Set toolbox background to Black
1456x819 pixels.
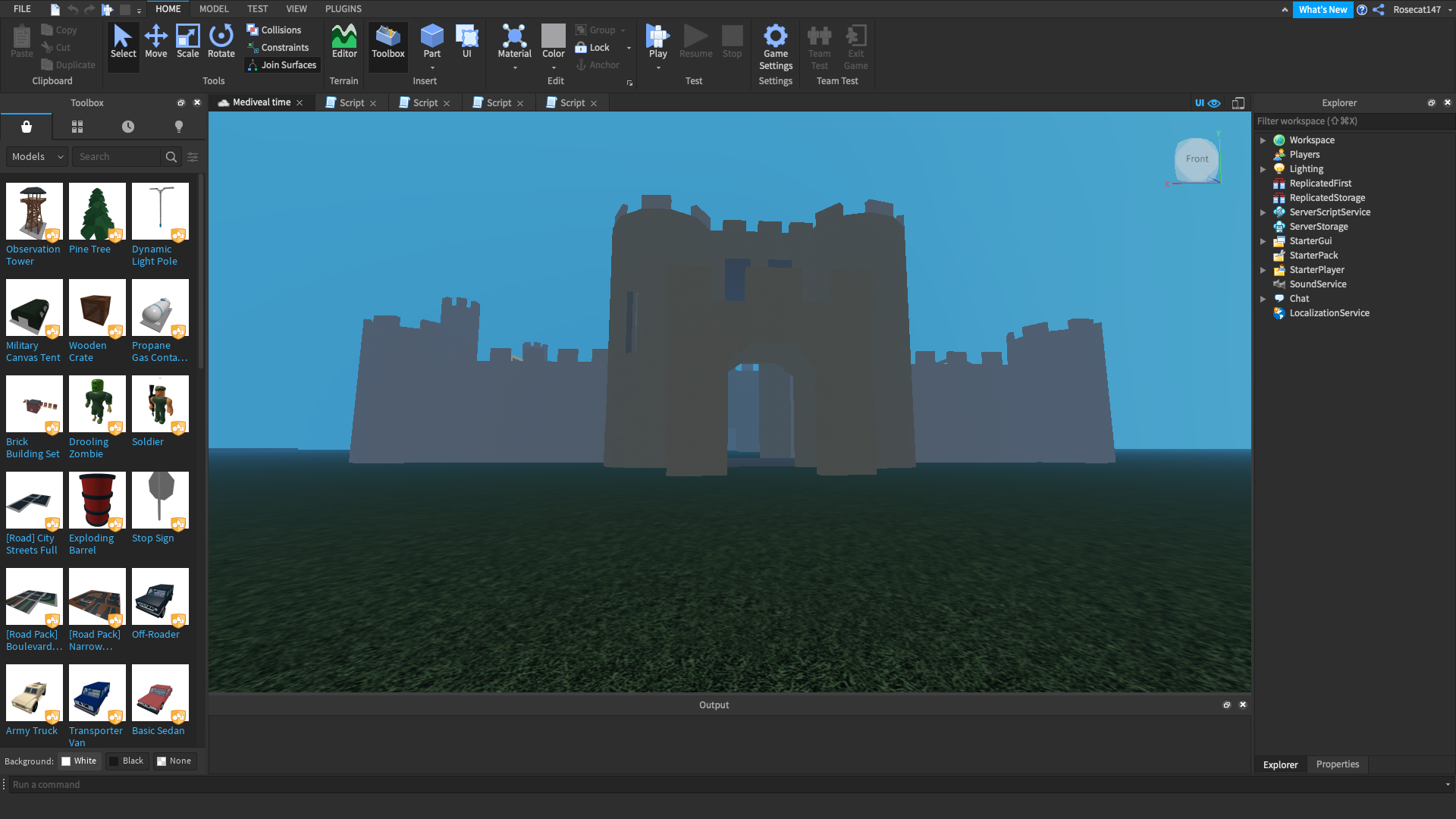pos(126,761)
